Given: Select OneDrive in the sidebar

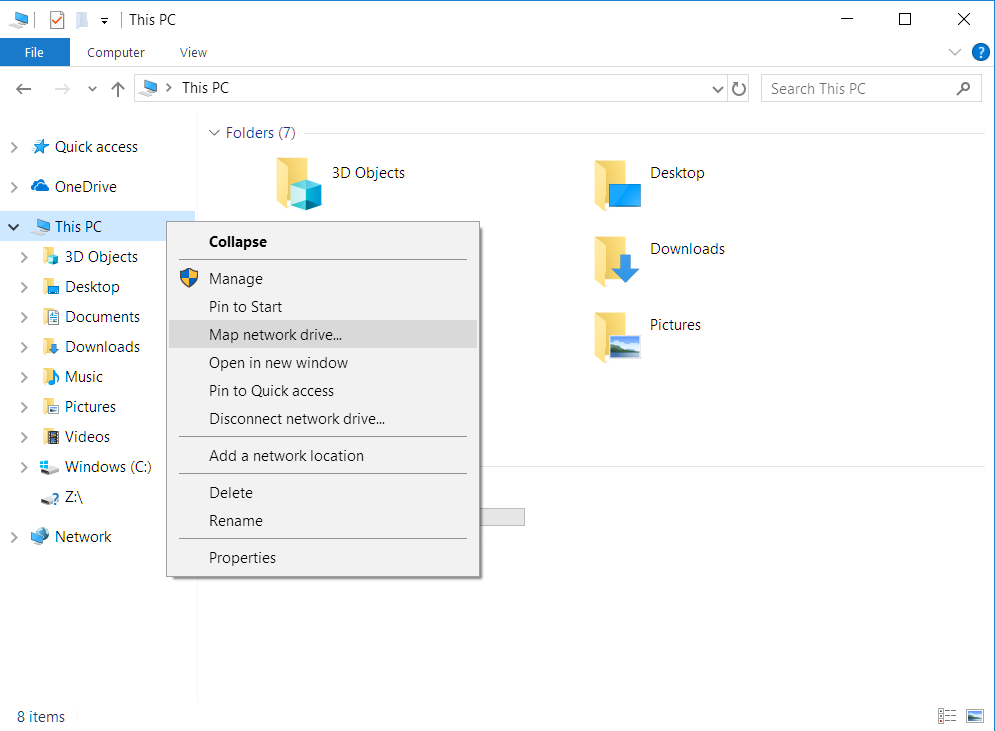Looking at the screenshot, I should [83, 186].
